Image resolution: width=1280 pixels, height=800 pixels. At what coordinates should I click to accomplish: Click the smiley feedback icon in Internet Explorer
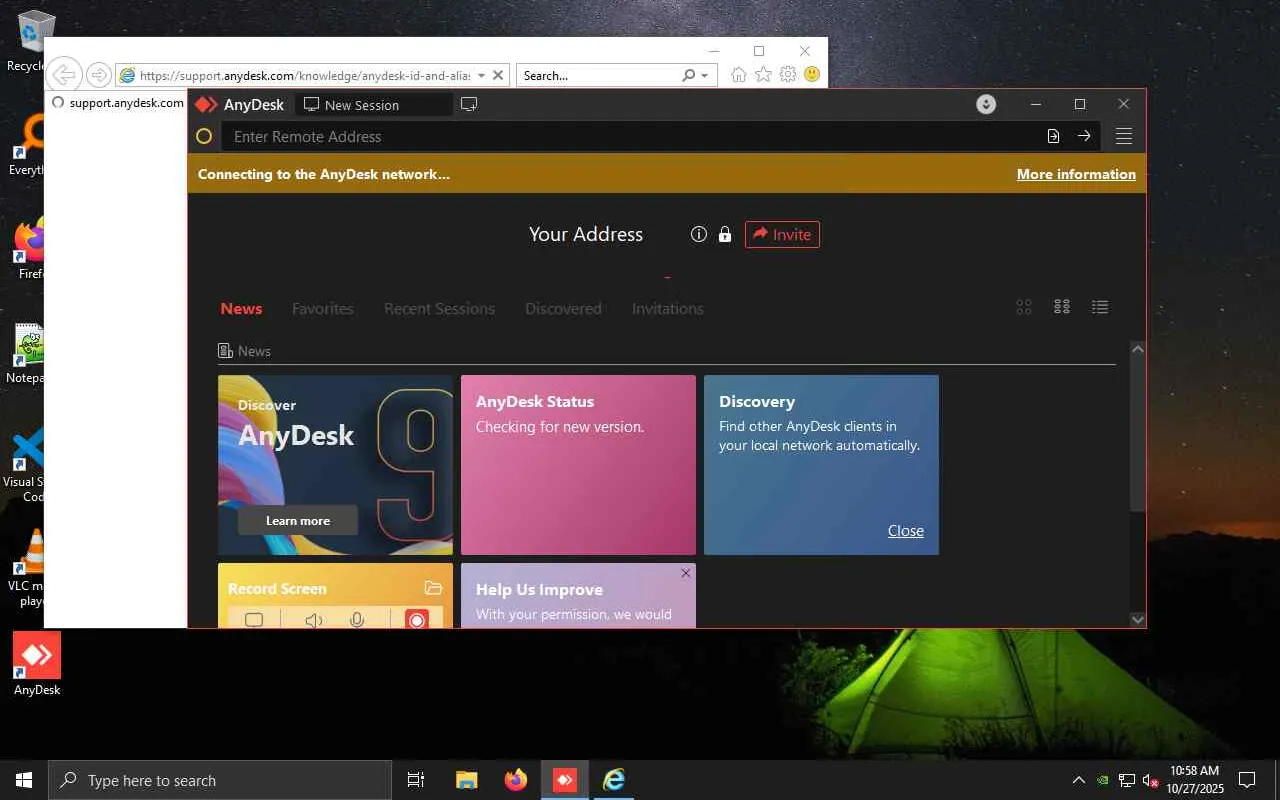[812, 75]
